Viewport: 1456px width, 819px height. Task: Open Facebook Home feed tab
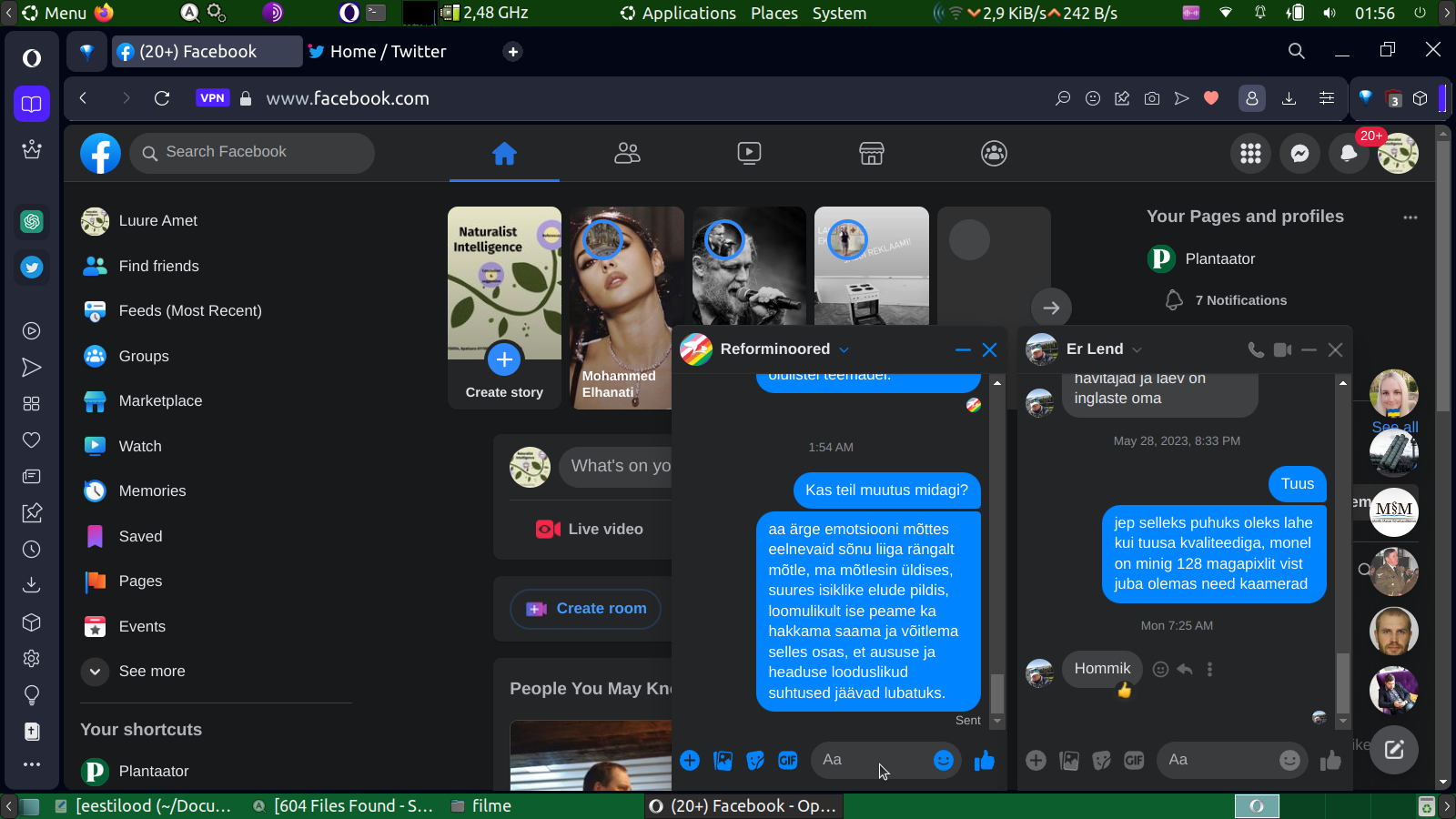coord(504,154)
